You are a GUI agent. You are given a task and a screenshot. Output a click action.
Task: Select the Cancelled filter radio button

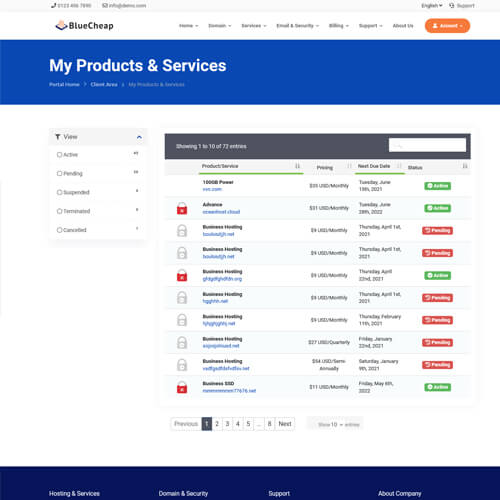[x=59, y=230]
